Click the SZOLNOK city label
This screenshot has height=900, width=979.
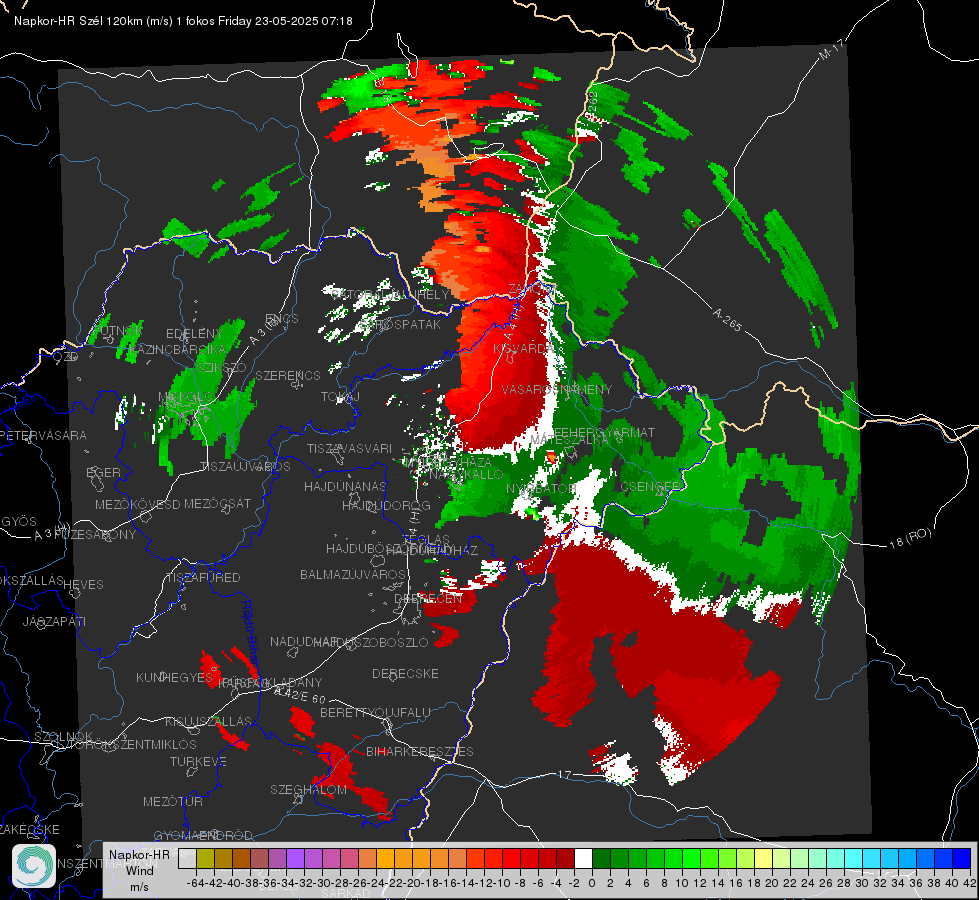(x=64, y=736)
